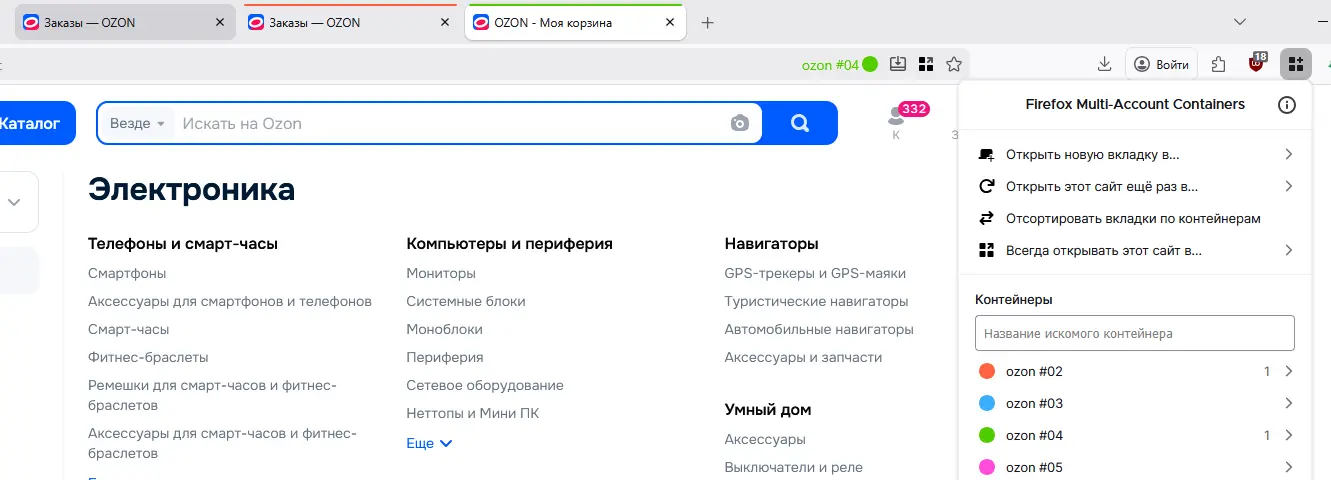Open the Смарт-часы link
This screenshot has width=1331, height=480.
click(128, 329)
